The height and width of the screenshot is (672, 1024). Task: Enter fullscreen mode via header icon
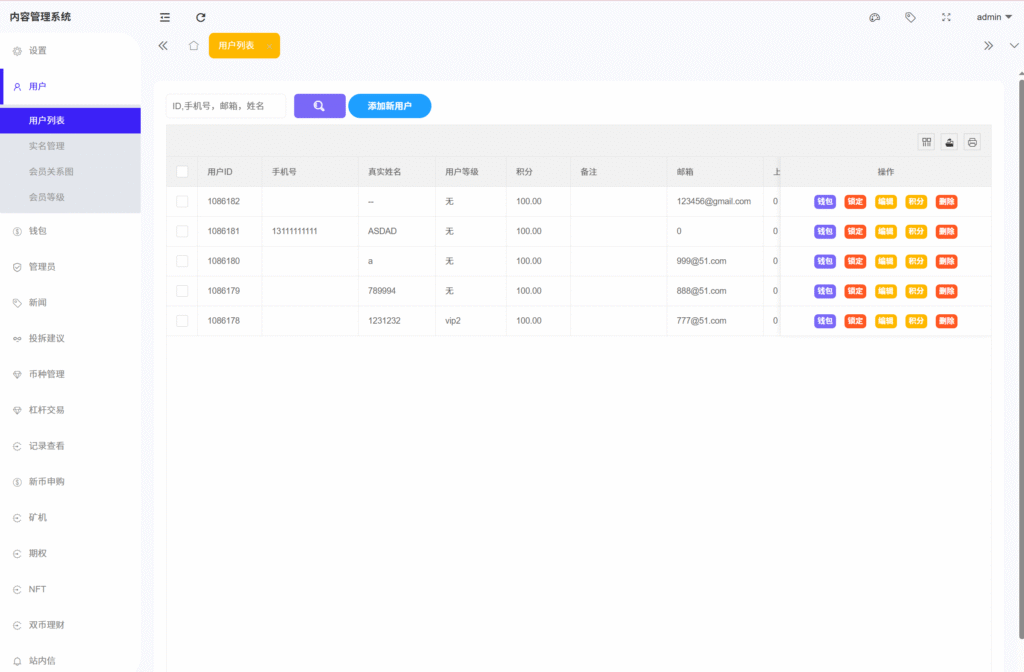pyautogui.click(x=946, y=17)
